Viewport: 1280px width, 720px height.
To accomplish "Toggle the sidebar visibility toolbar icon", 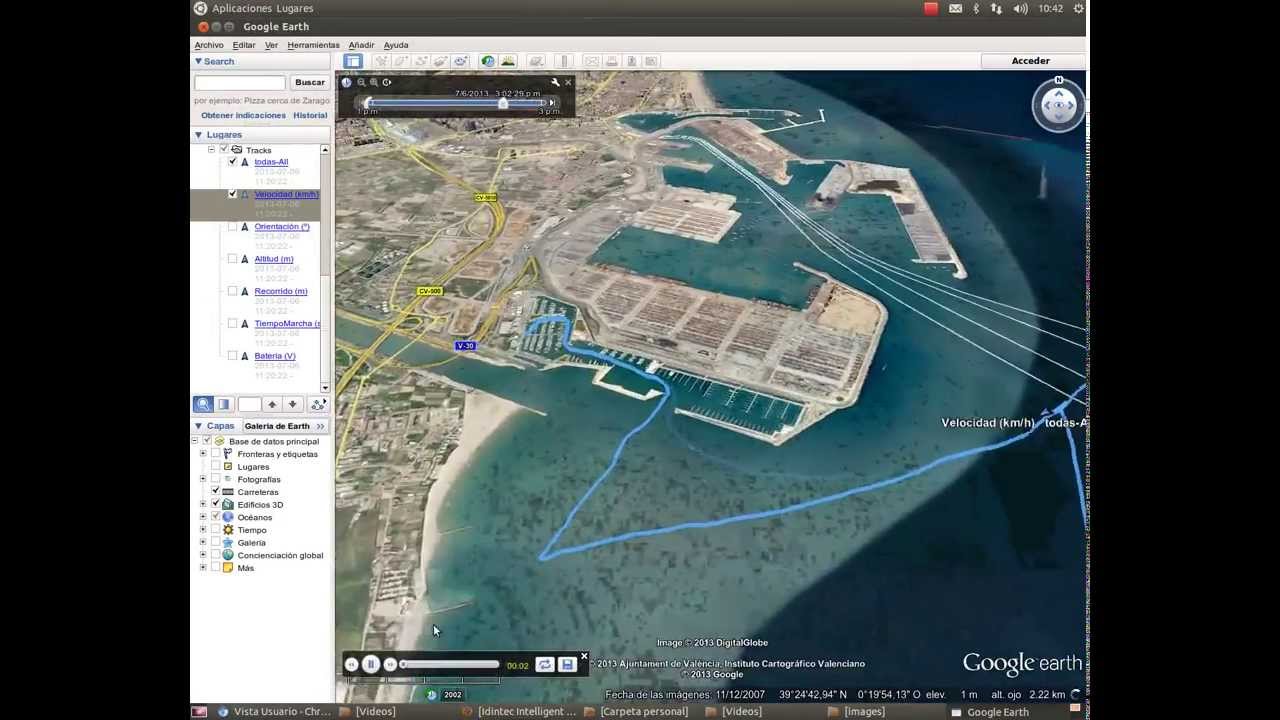I will [x=353, y=61].
